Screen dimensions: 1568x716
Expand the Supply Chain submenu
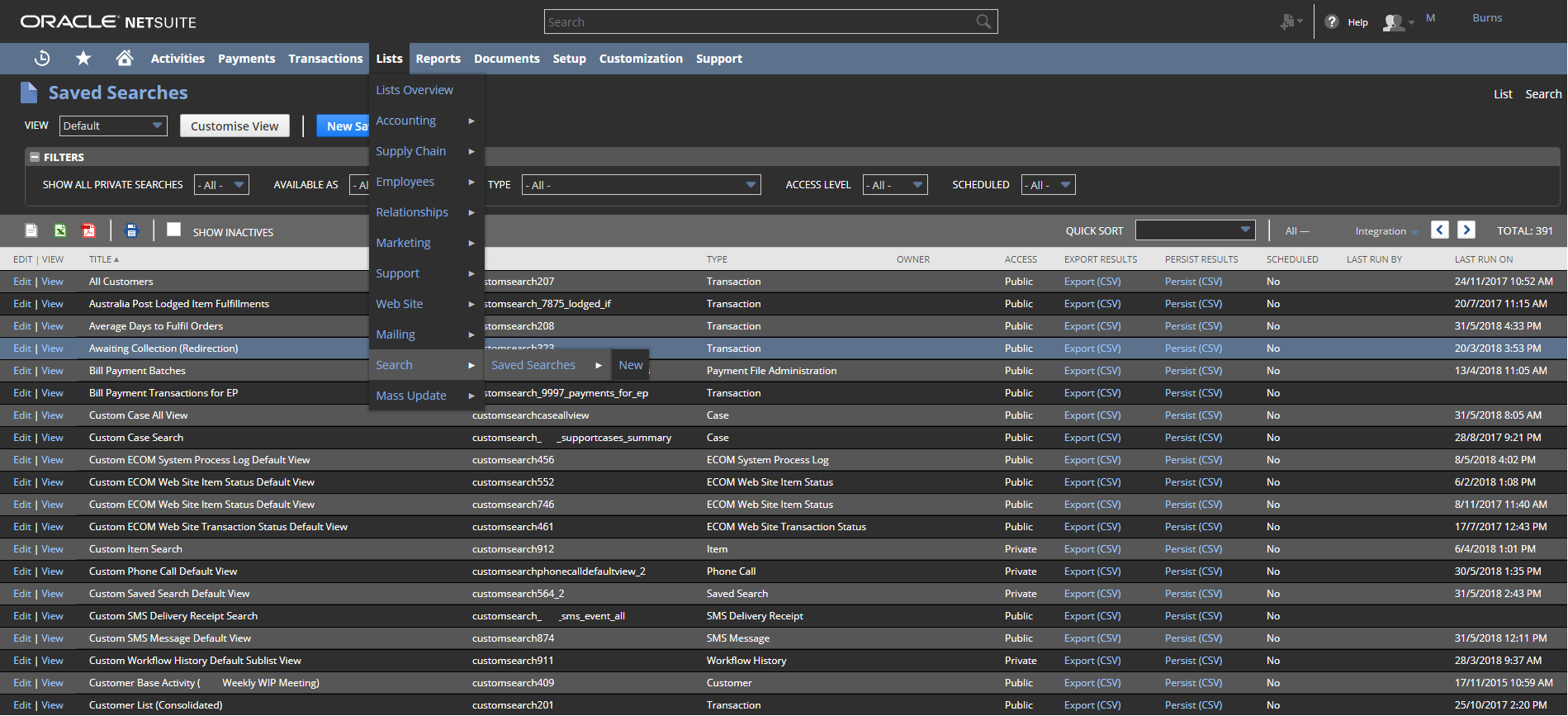click(426, 151)
